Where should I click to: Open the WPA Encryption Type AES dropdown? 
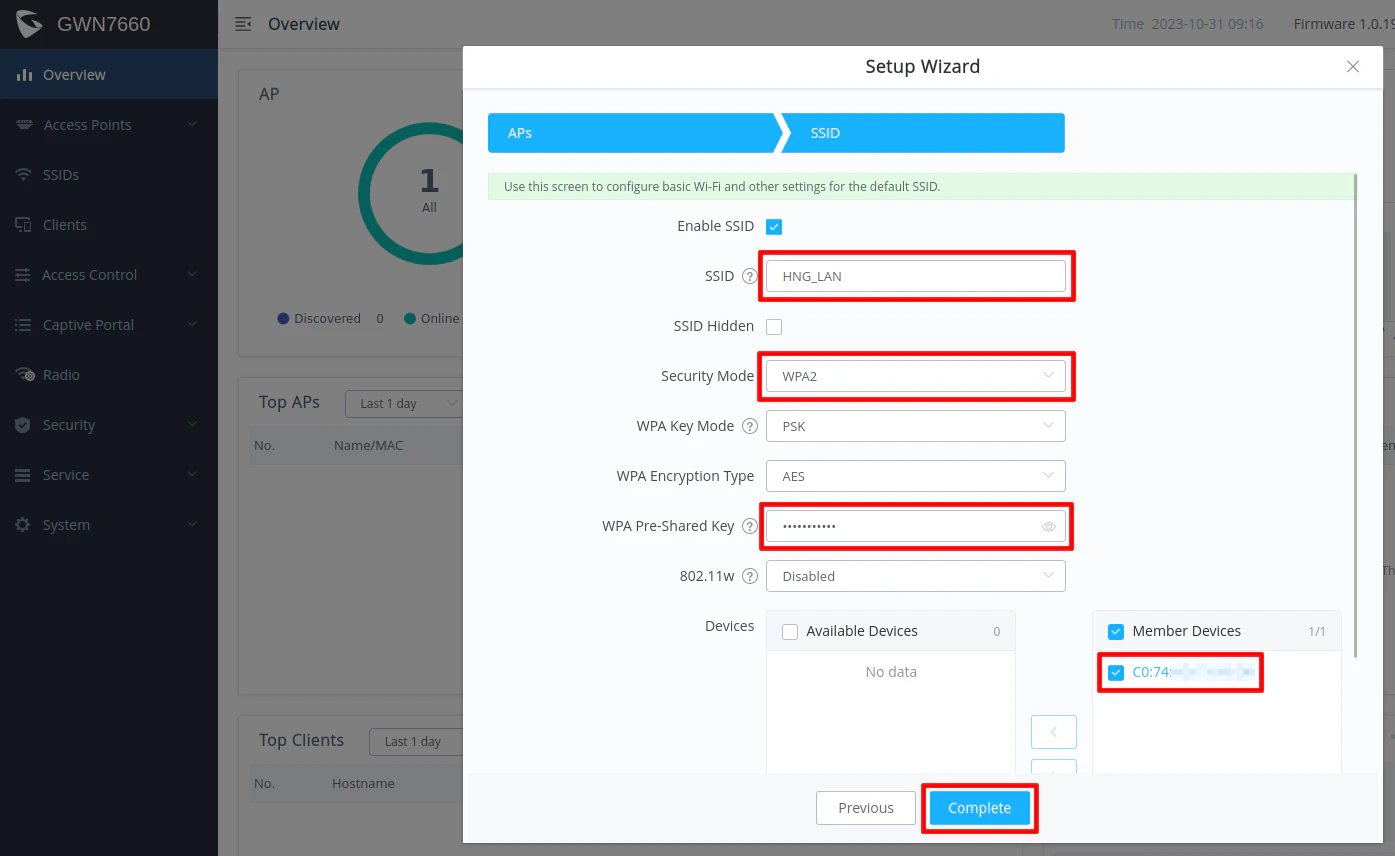[916, 476]
